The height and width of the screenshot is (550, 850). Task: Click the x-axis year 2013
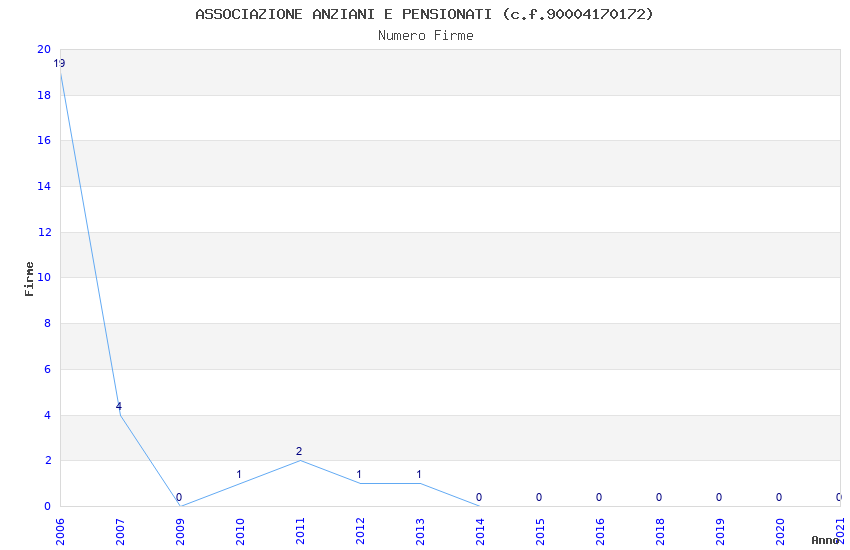[420, 532]
